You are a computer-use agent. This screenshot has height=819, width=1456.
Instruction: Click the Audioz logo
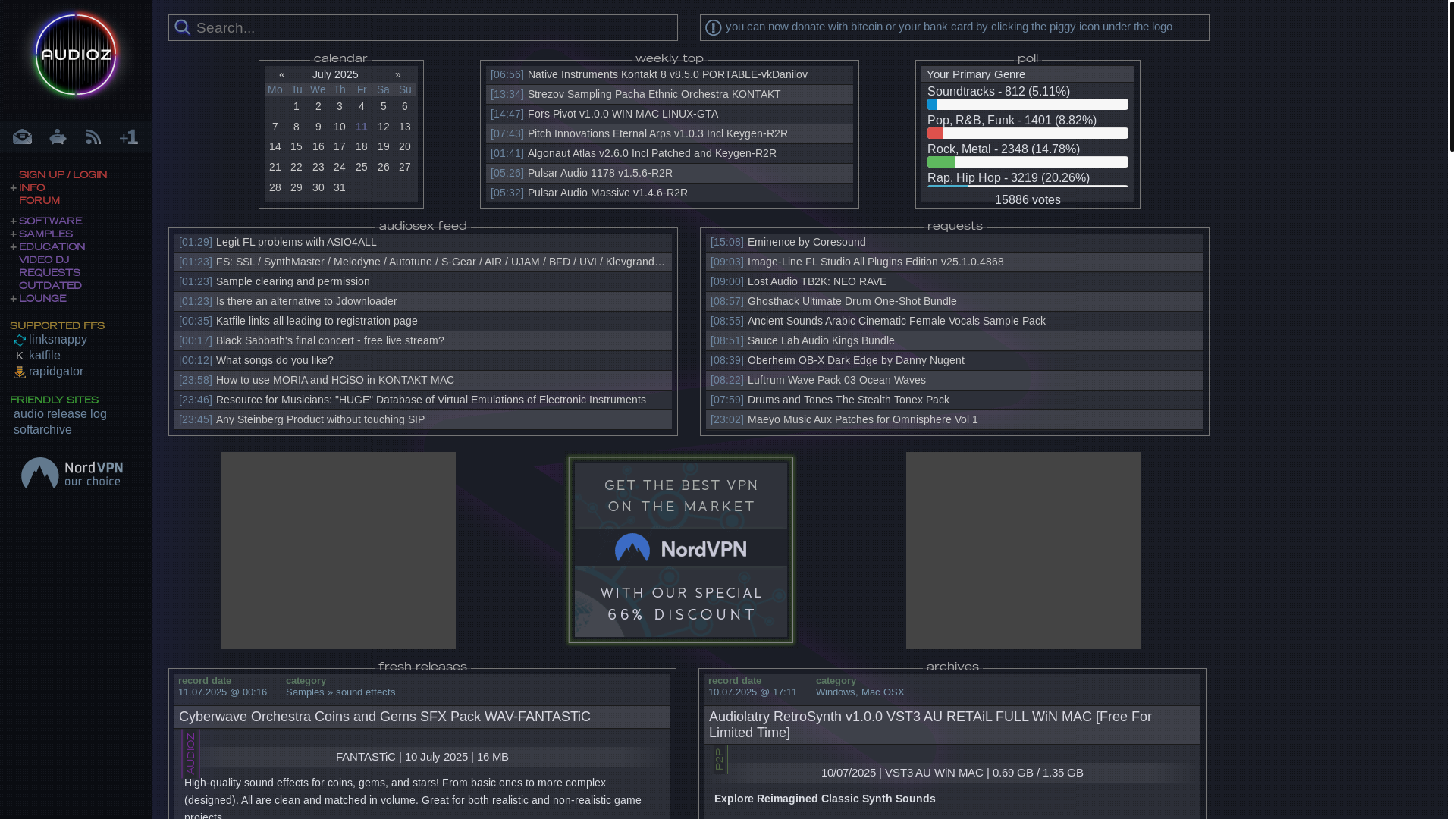76,55
